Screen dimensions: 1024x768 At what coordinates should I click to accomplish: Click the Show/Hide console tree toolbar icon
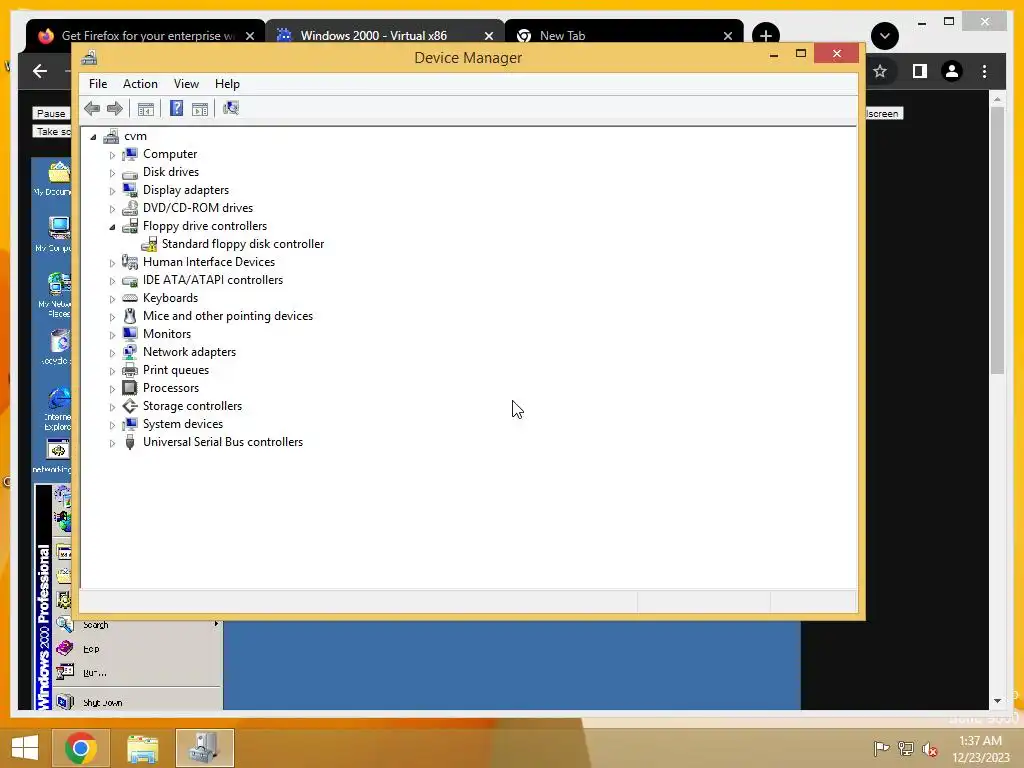coord(146,109)
